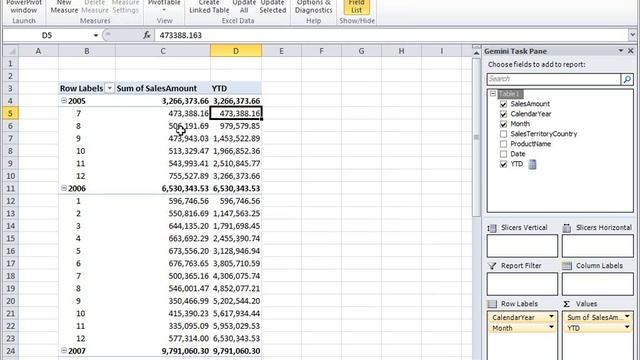Click the Values sigma icon
The width and height of the screenshot is (640, 360).
click(x=567, y=304)
